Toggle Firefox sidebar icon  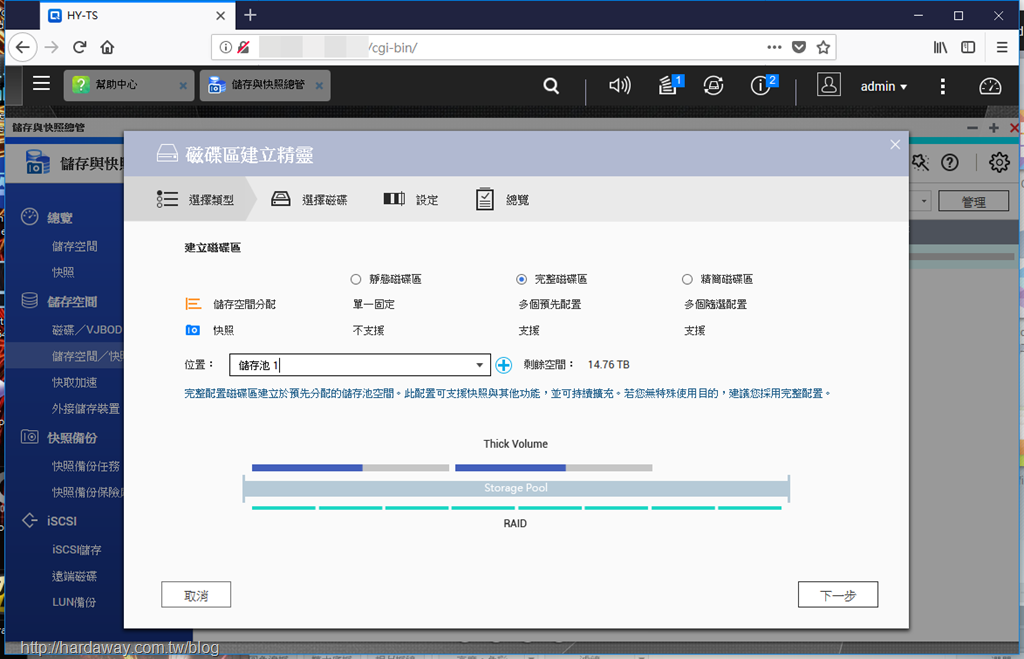click(968, 47)
